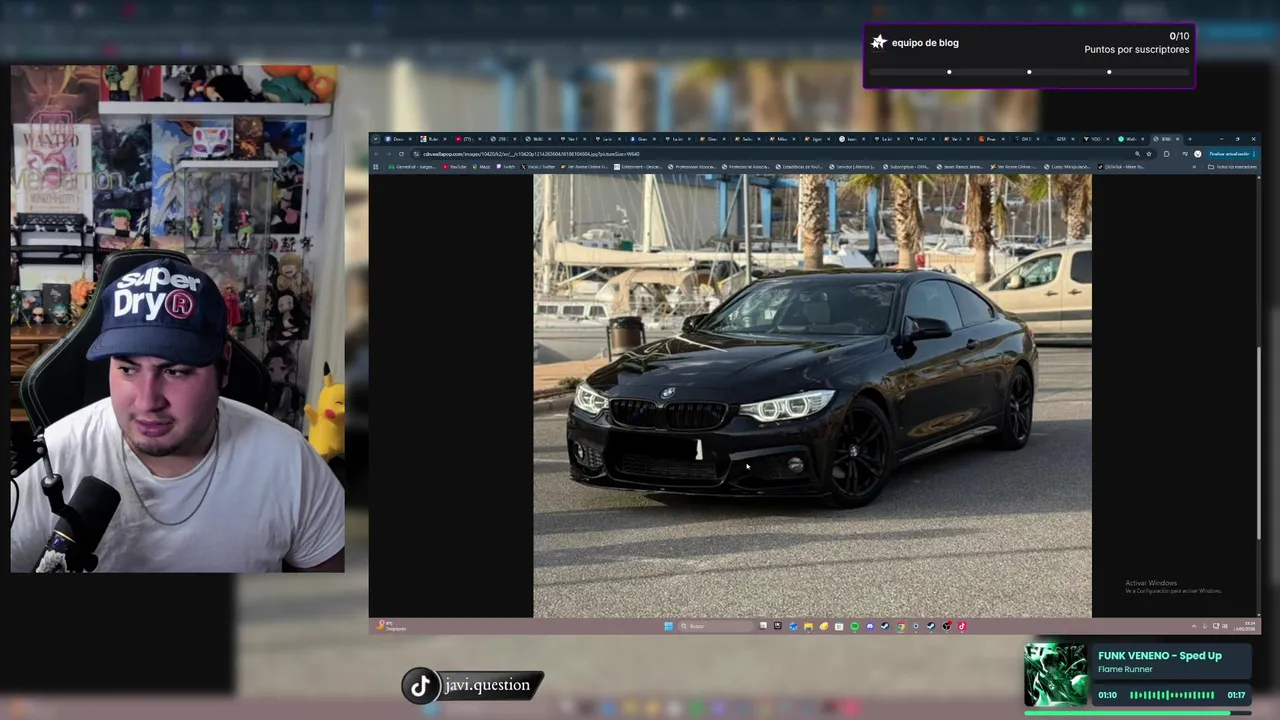1280x720 pixels.
Task: Bookmark this page with star icon
Action: [x=1149, y=154]
